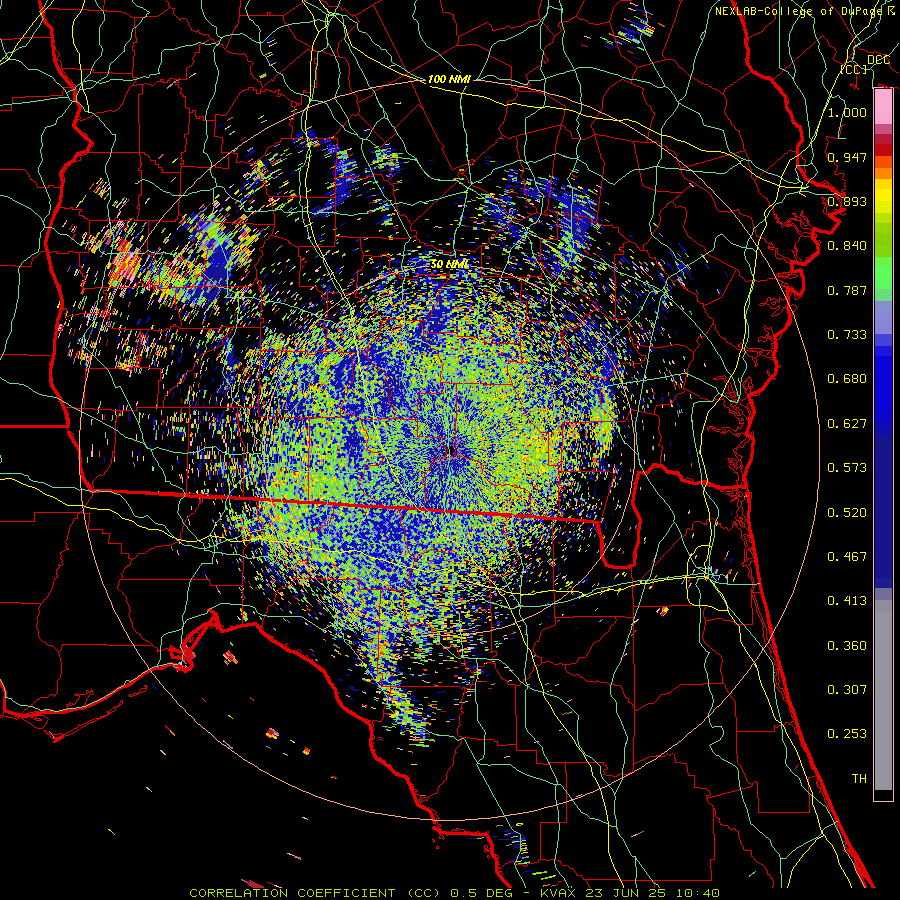Click the NEXLAB-College of DuPage label

tap(798, 11)
